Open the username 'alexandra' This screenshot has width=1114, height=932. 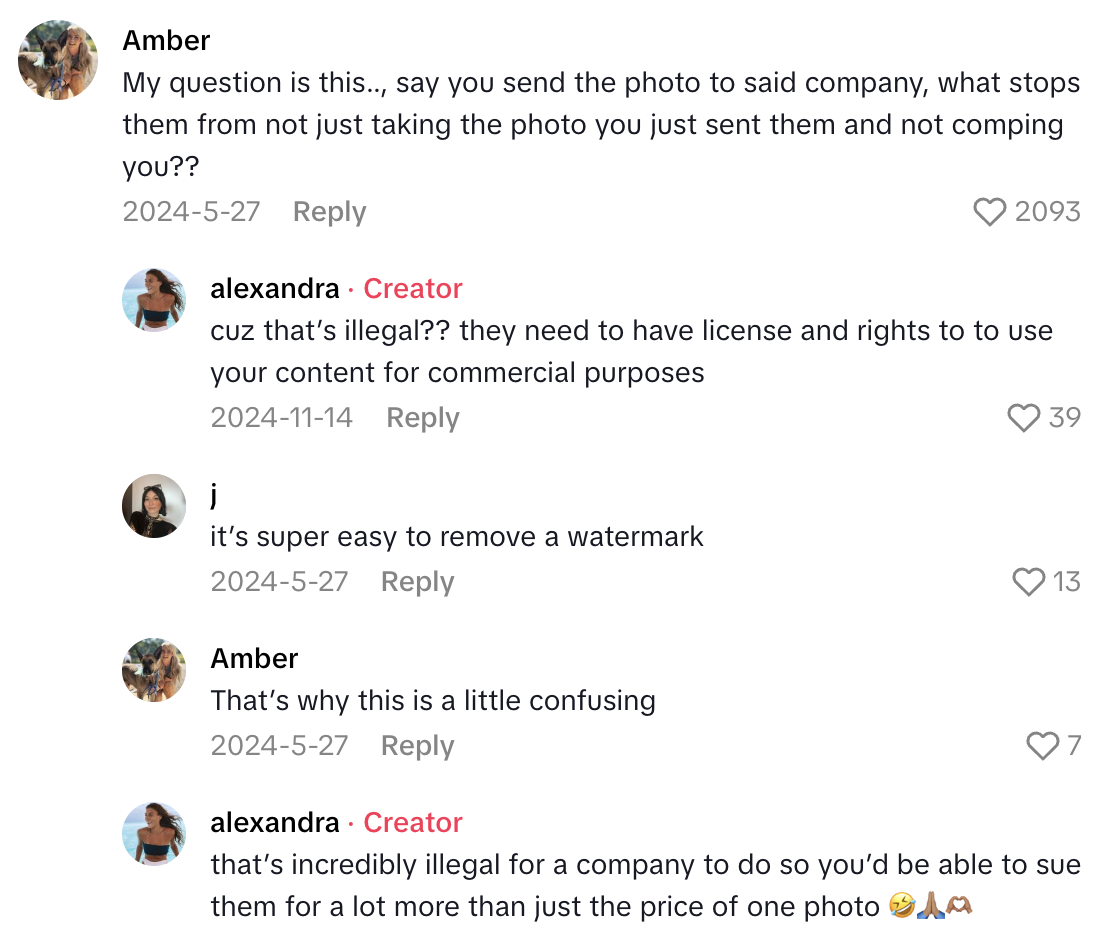coord(275,288)
